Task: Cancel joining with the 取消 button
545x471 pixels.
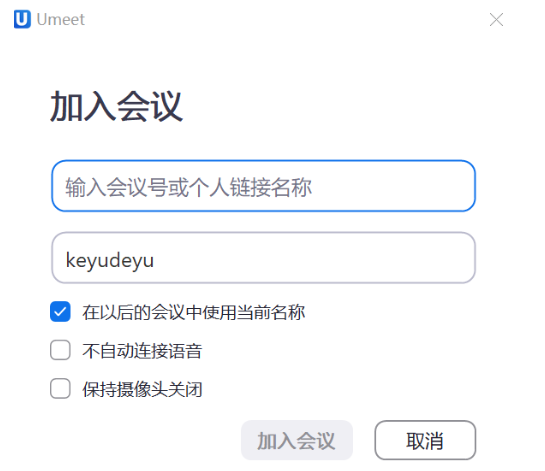Action: pyautogui.click(x=425, y=440)
